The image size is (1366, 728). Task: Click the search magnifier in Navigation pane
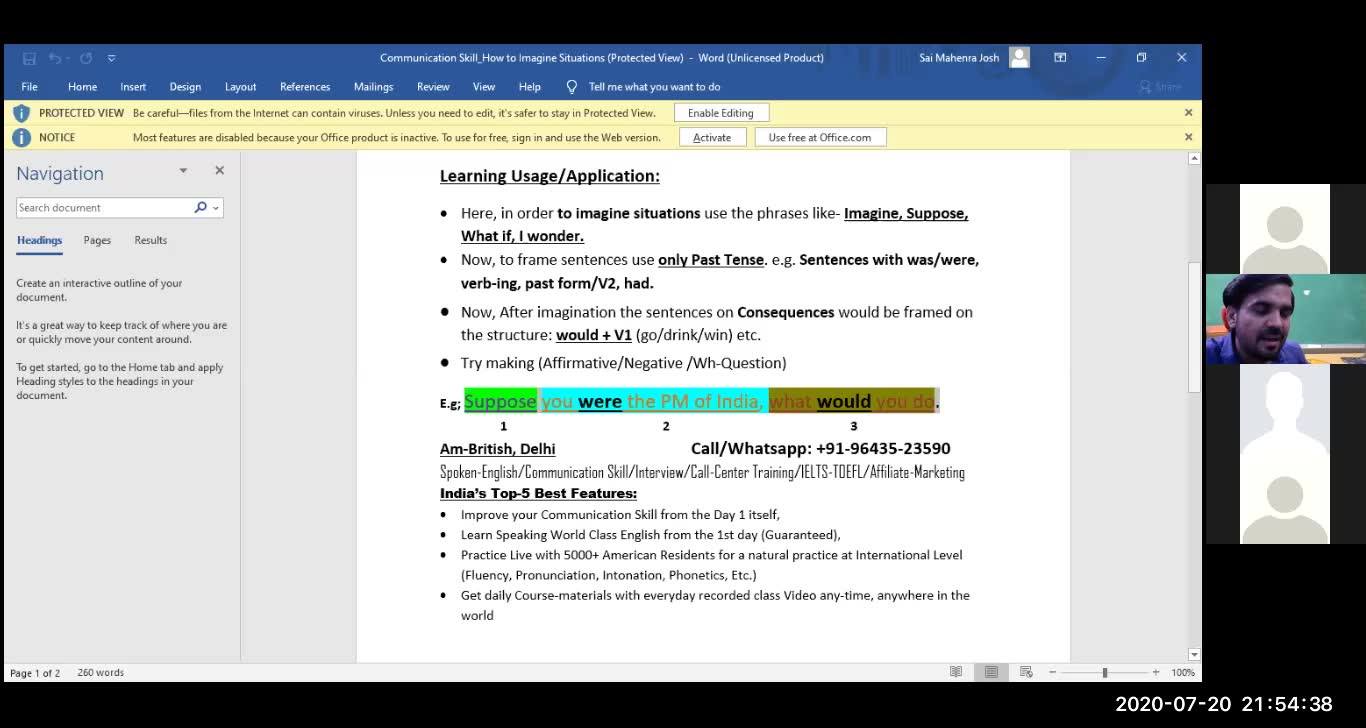click(201, 208)
